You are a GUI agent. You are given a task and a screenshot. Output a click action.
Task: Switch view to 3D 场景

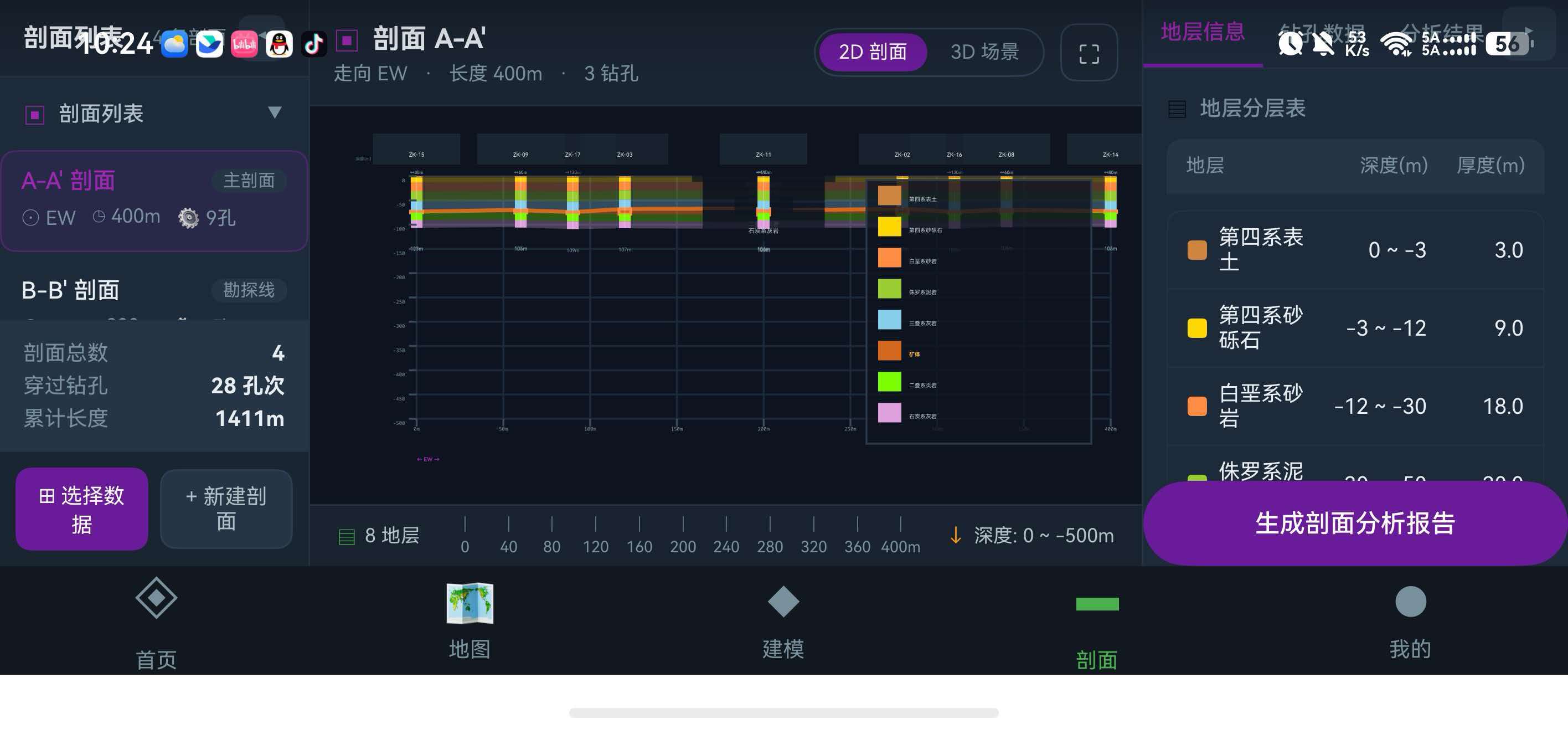point(984,53)
